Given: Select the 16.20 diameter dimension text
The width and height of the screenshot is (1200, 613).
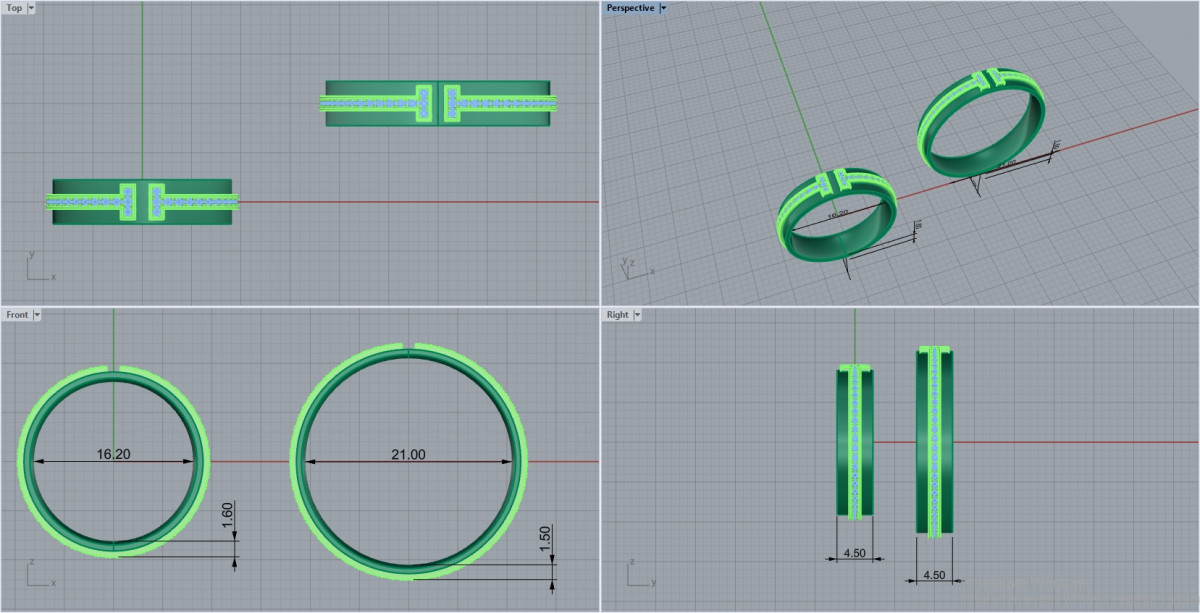Looking at the screenshot, I should click(x=113, y=454).
